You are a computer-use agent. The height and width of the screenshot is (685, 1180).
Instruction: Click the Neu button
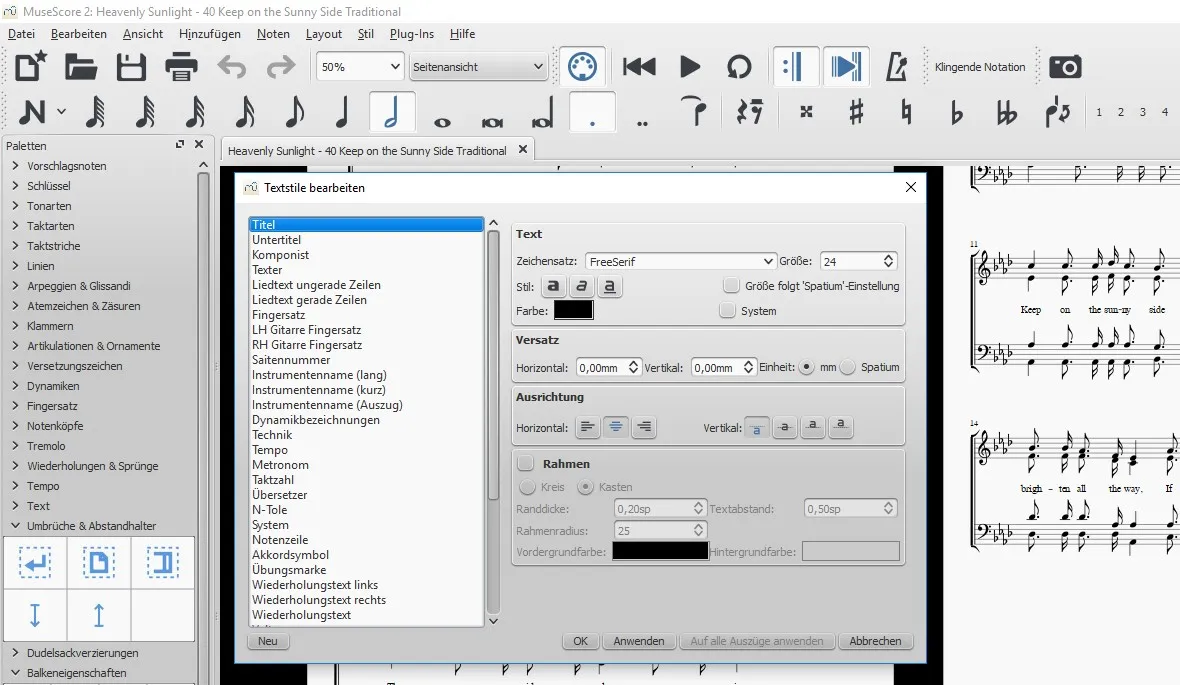pos(268,641)
